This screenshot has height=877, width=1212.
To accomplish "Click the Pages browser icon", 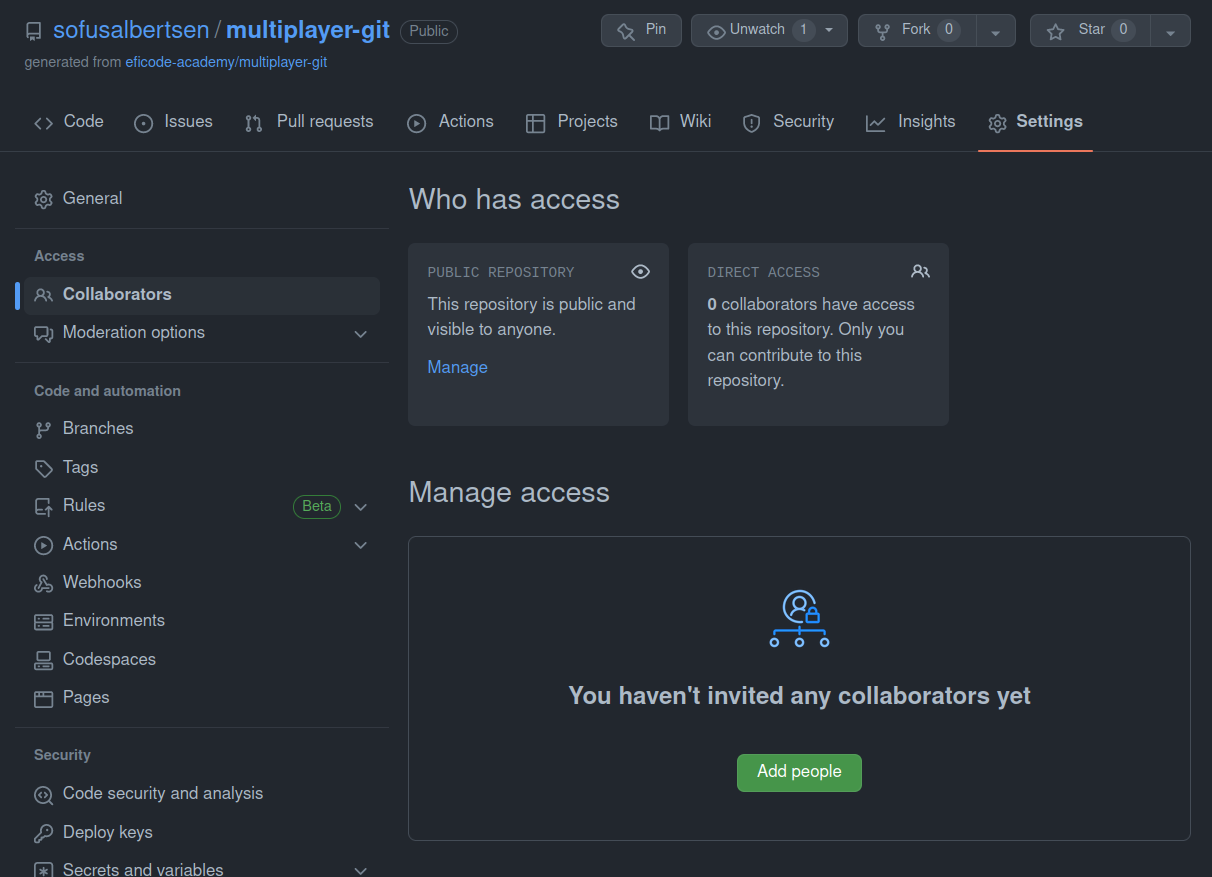I will coord(43,698).
